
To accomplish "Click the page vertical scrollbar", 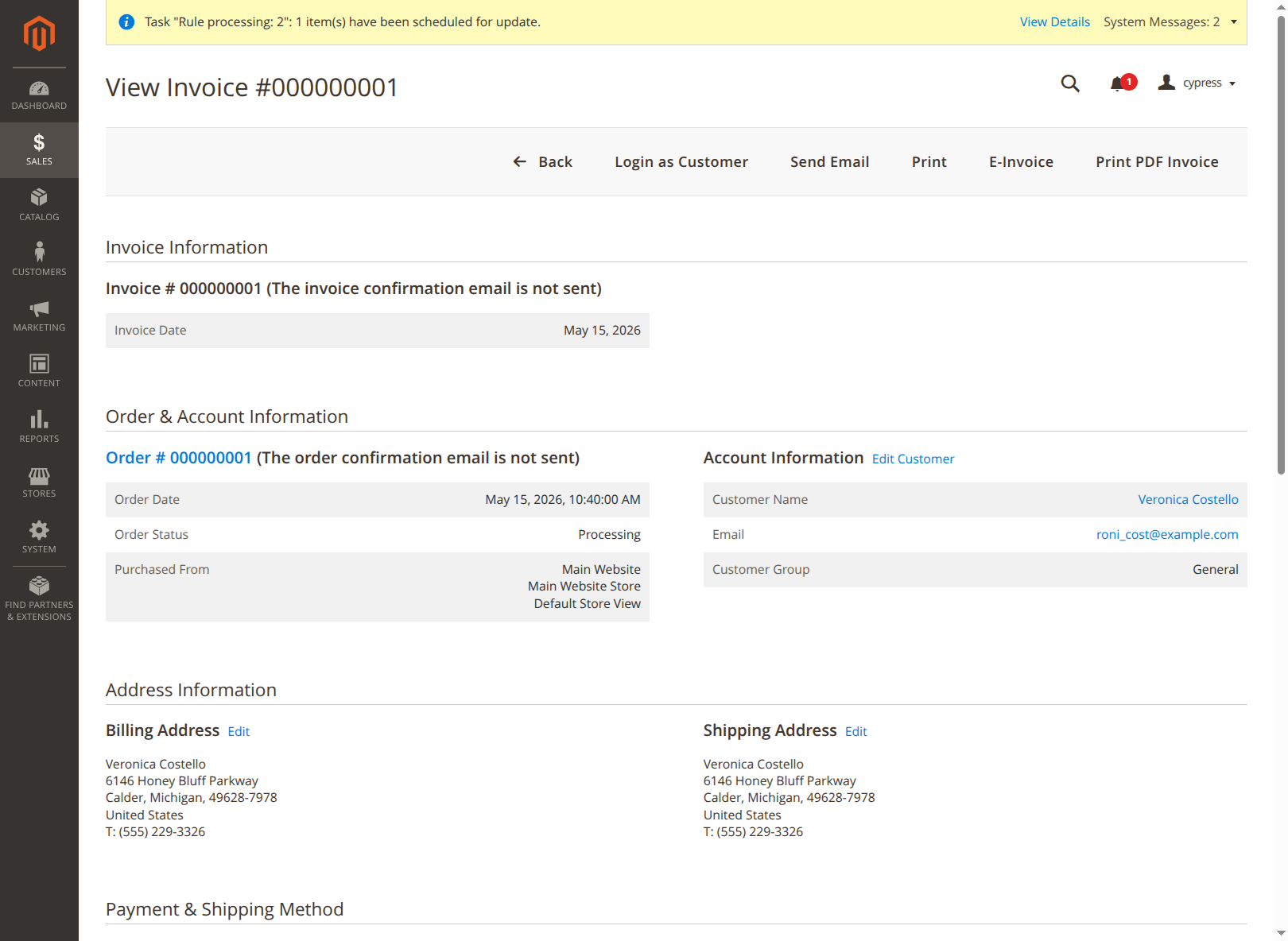I will tap(1281, 245).
